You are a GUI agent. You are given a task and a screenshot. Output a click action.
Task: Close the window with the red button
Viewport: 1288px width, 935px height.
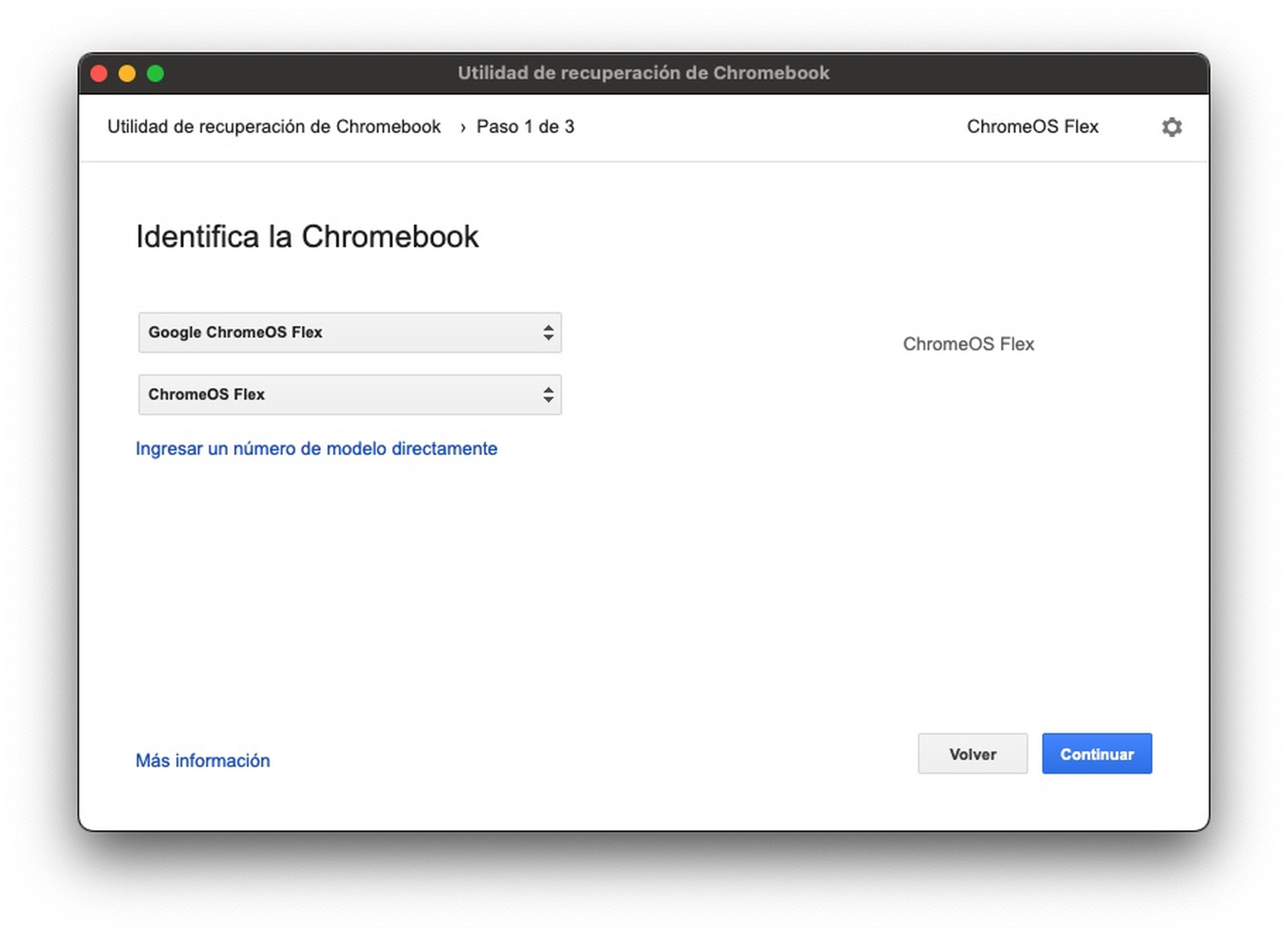99,73
